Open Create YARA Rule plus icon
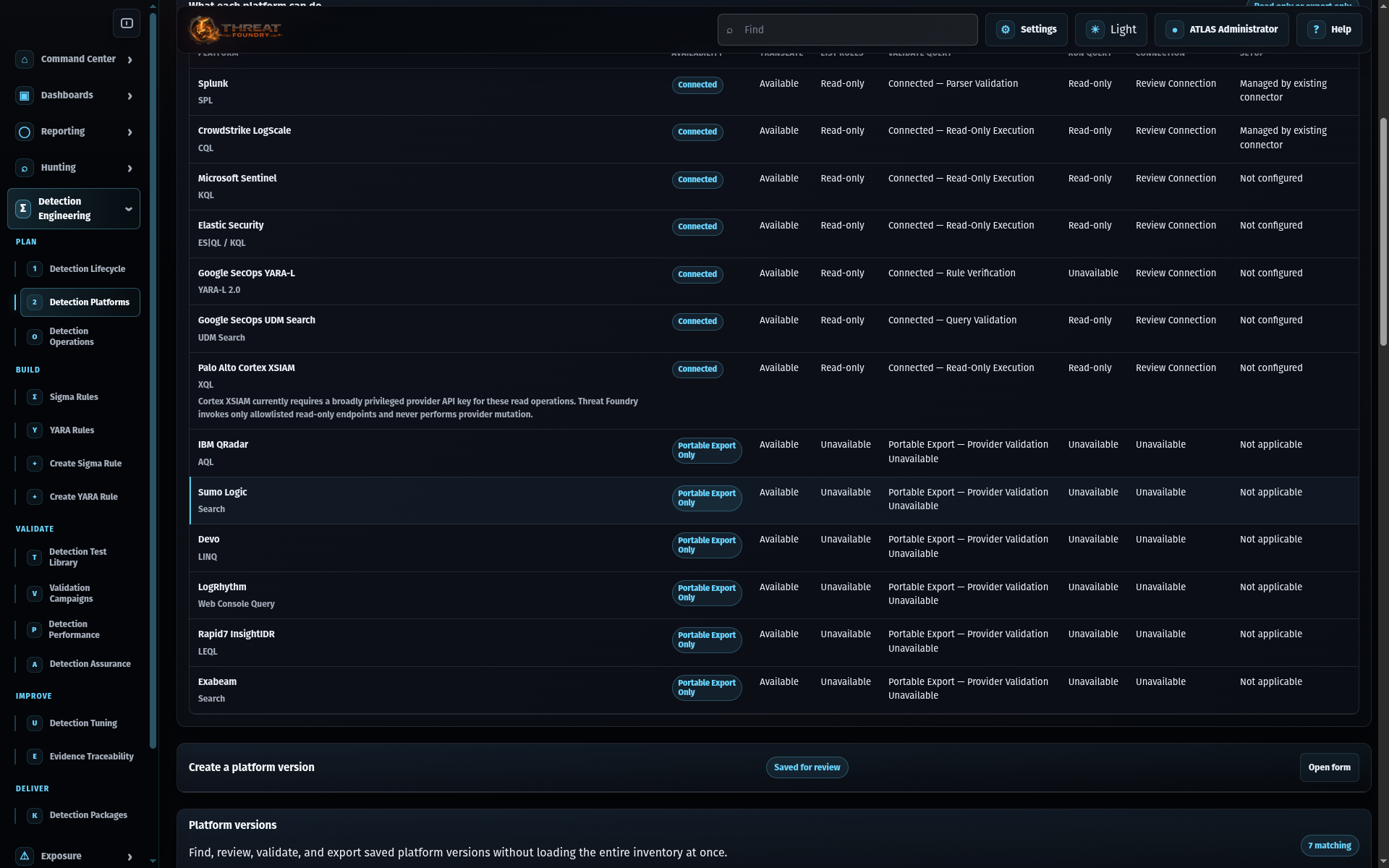The image size is (1389, 868). 35,497
